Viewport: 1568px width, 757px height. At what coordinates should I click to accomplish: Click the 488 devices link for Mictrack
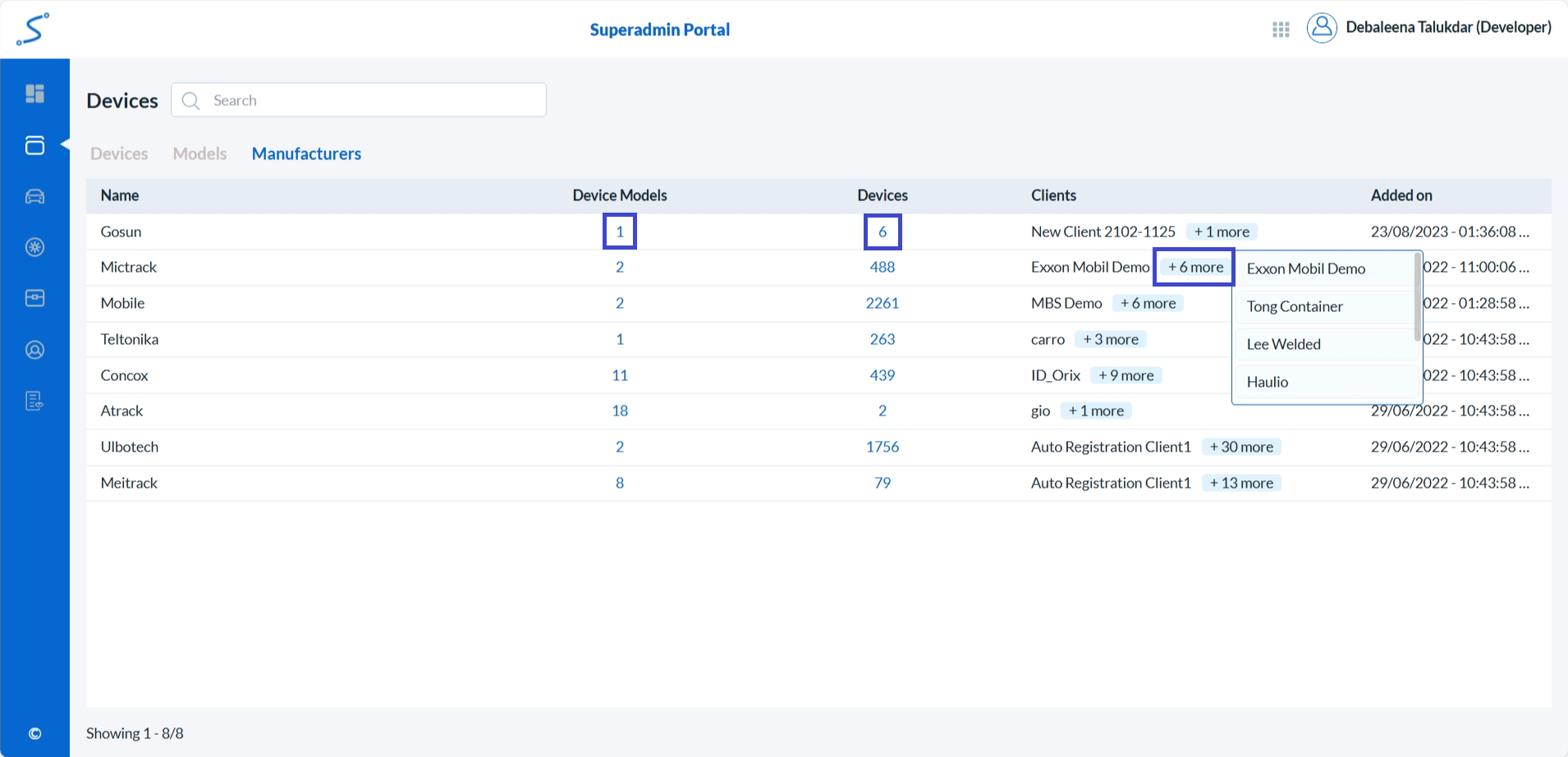pos(883,266)
